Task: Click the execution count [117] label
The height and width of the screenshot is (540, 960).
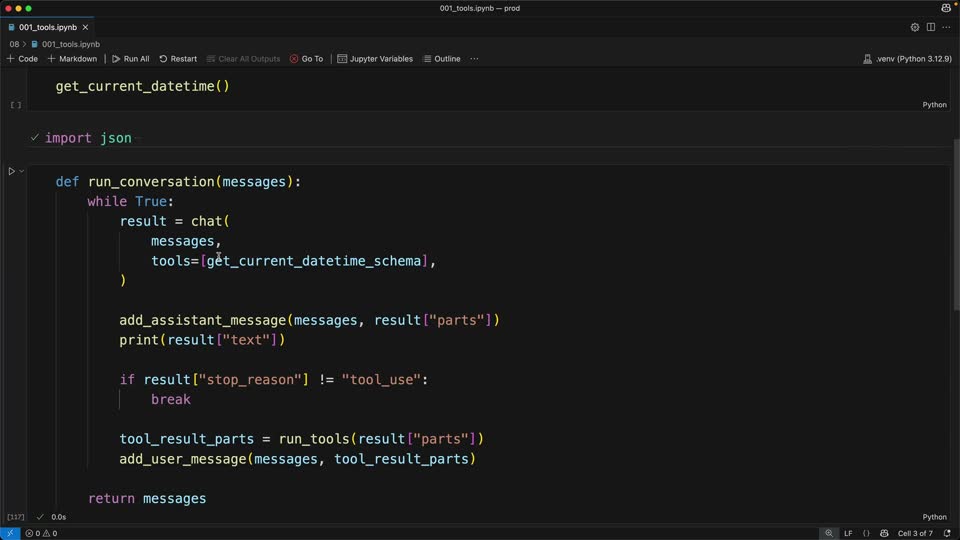Action: 16,517
